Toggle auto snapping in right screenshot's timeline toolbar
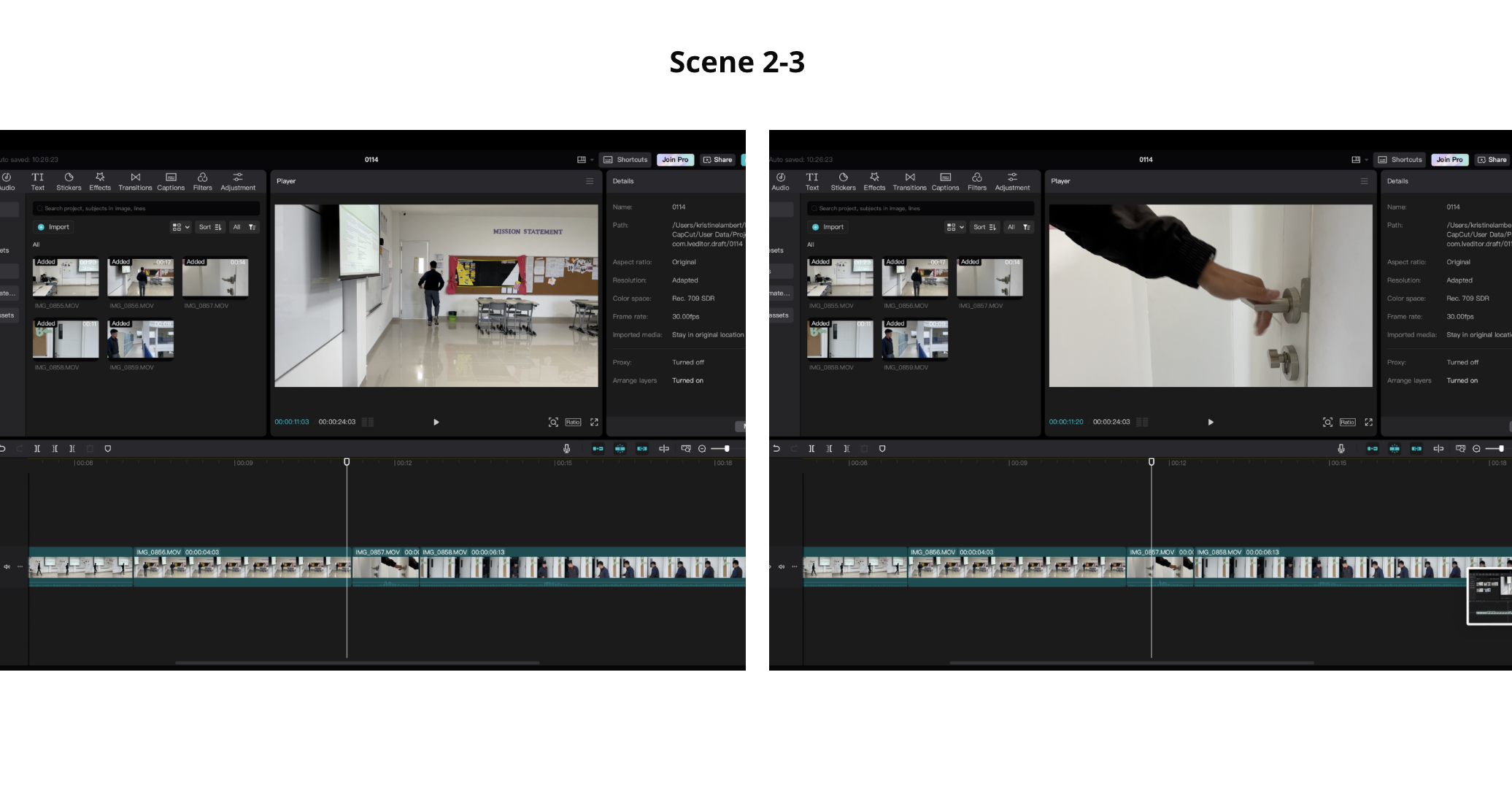This screenshot has height=803, width=1512. (x=1394, y=449)
